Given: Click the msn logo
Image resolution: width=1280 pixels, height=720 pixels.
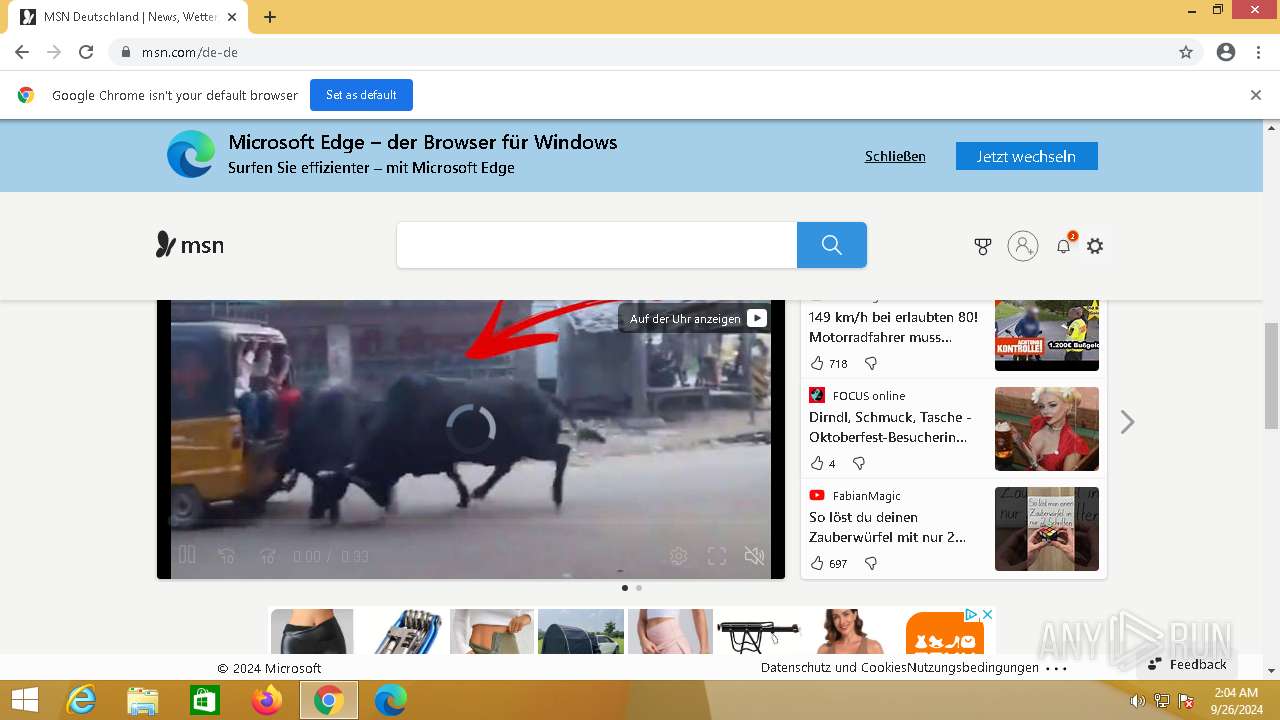Looking at the screenshot, I should pyautogui.click(x=189, y=244).
